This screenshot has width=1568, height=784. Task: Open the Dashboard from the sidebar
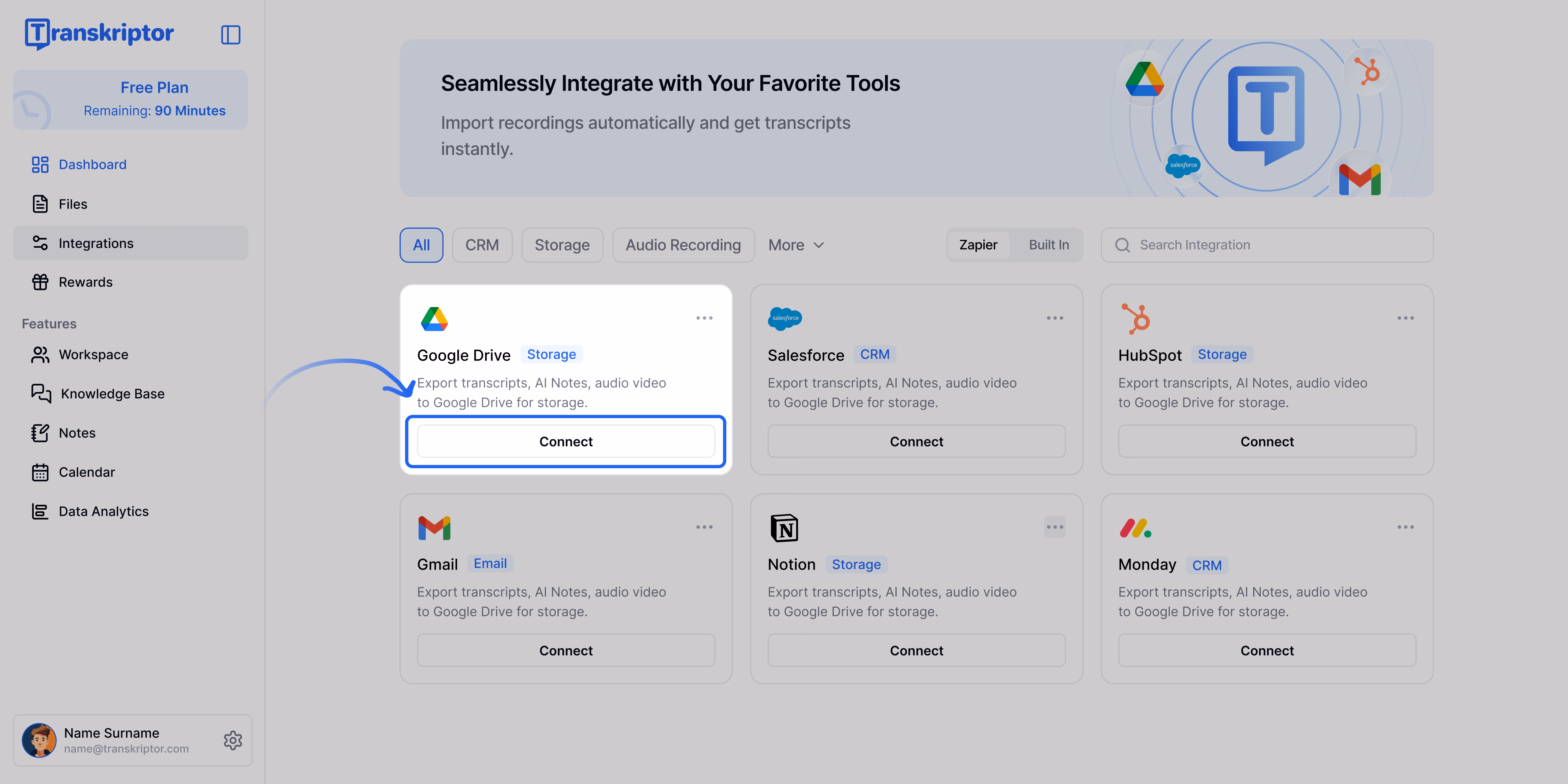point(92,164)
